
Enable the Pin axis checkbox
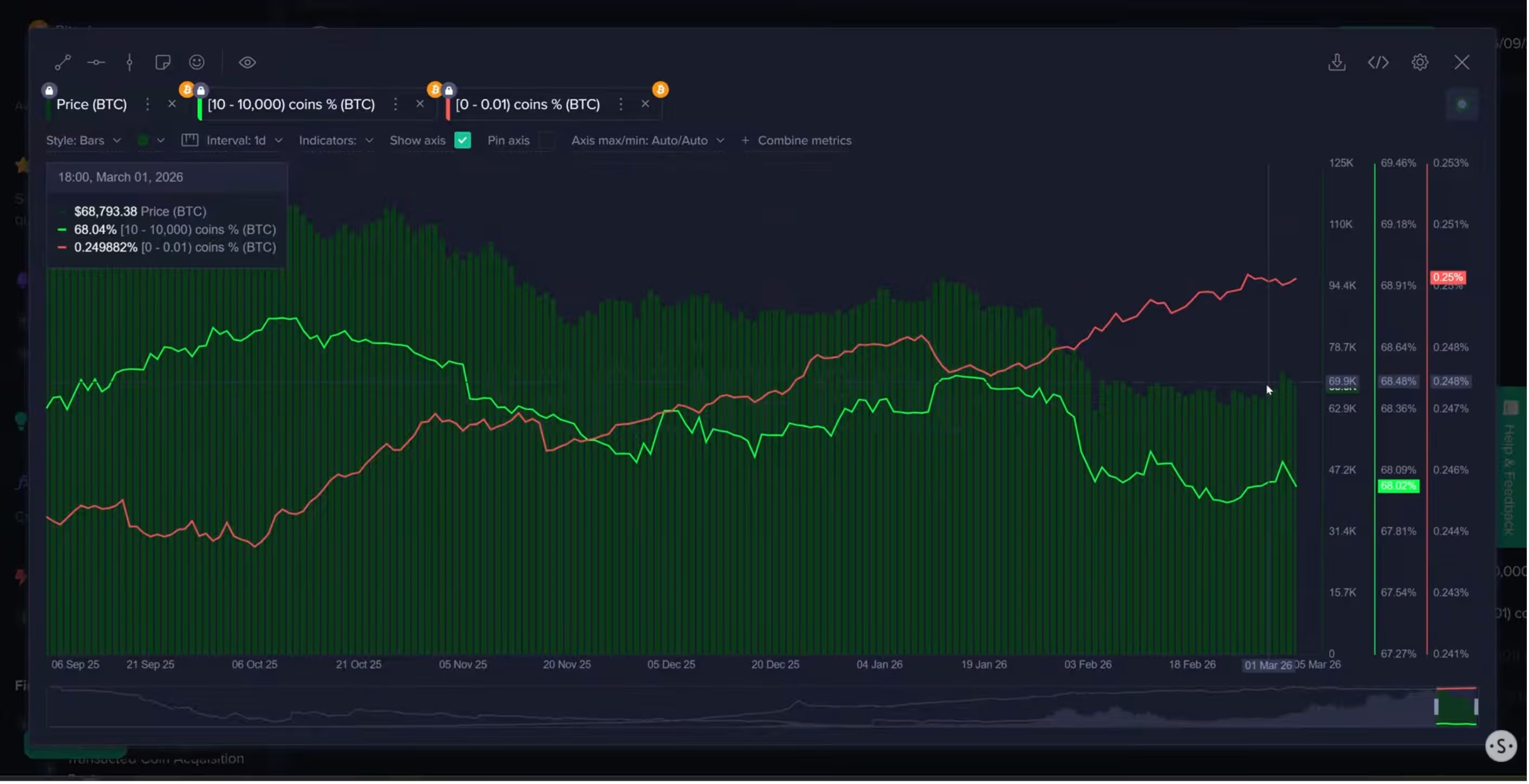tap(546, 141)
